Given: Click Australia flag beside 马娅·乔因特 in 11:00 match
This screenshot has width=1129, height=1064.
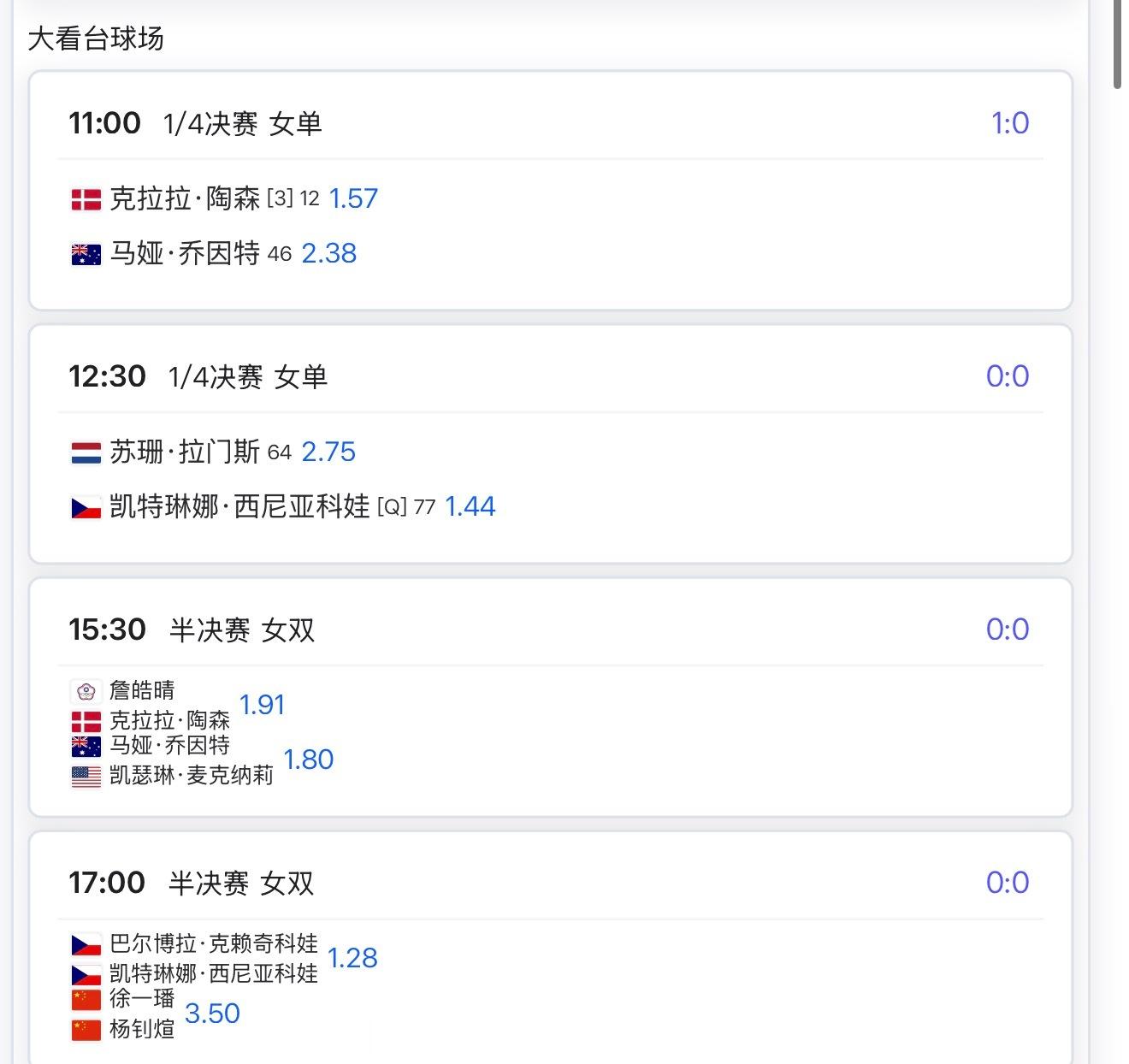Looking at the screenshot, I should 86,254.
